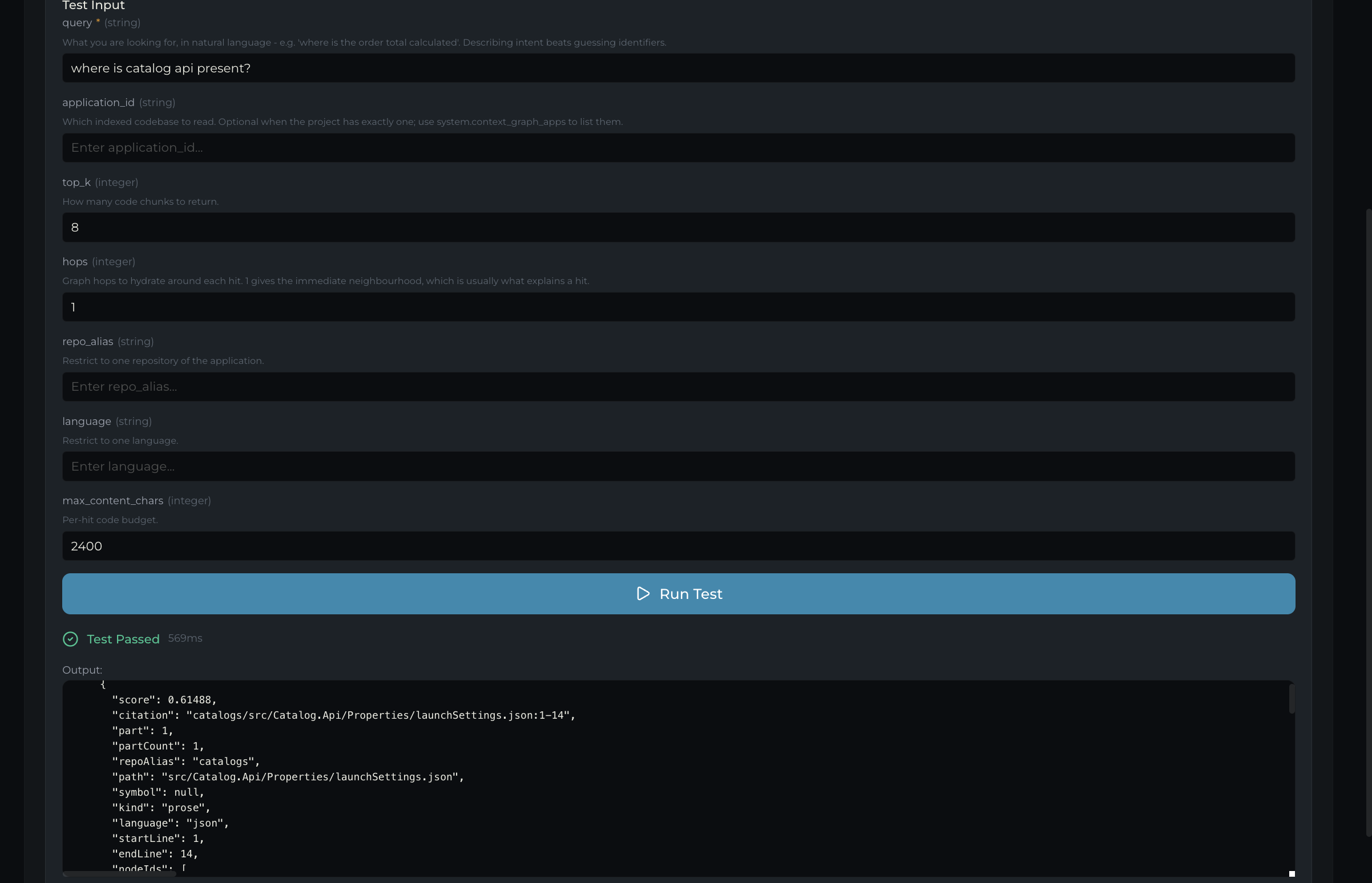The width and height of the screenshot is (1372, 883).
Task: Click the "endLine": 14 output line
Action: click(x=154, y=854)
